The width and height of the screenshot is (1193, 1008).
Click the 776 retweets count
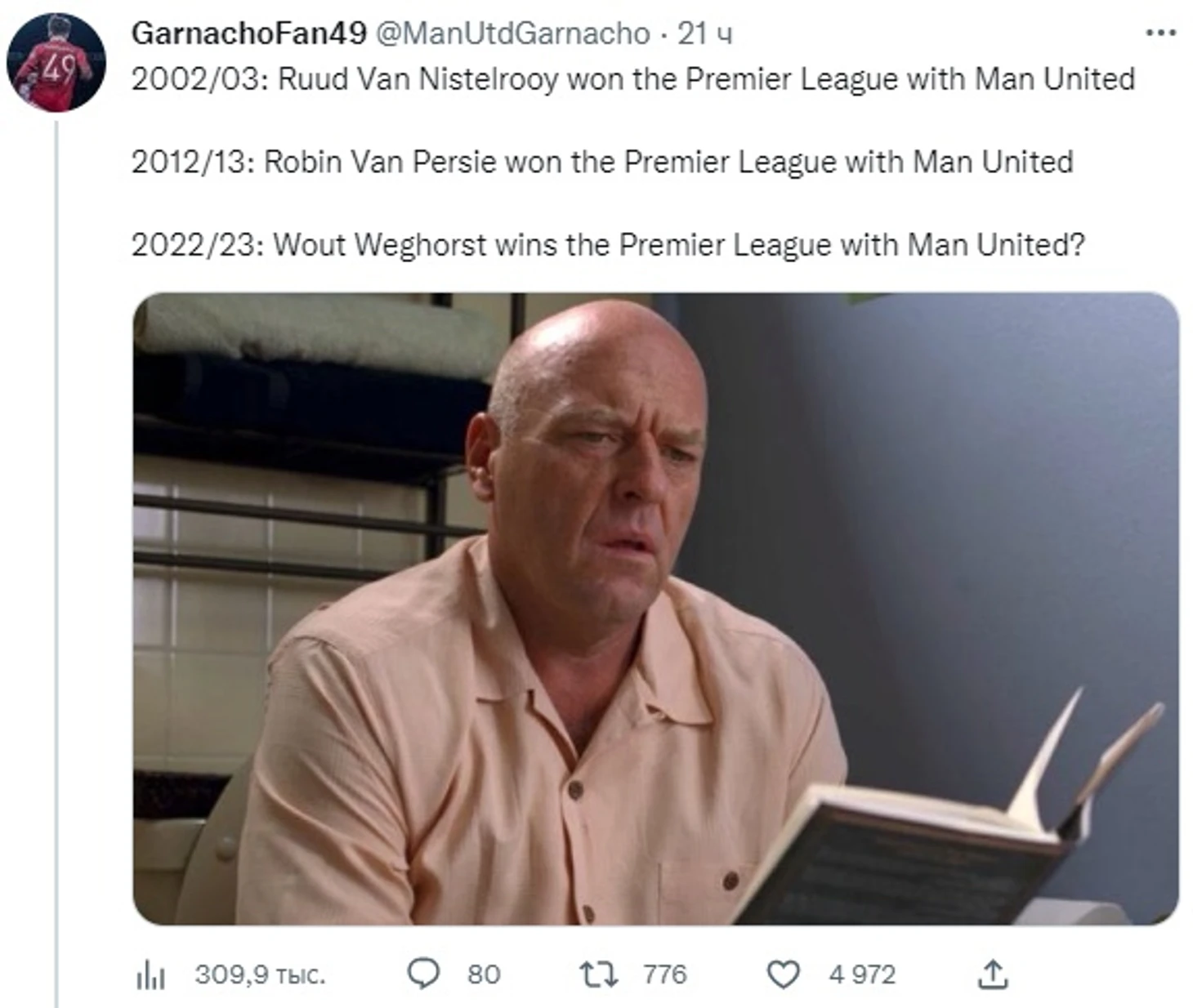pyautogui.click(x=664, y=975)
